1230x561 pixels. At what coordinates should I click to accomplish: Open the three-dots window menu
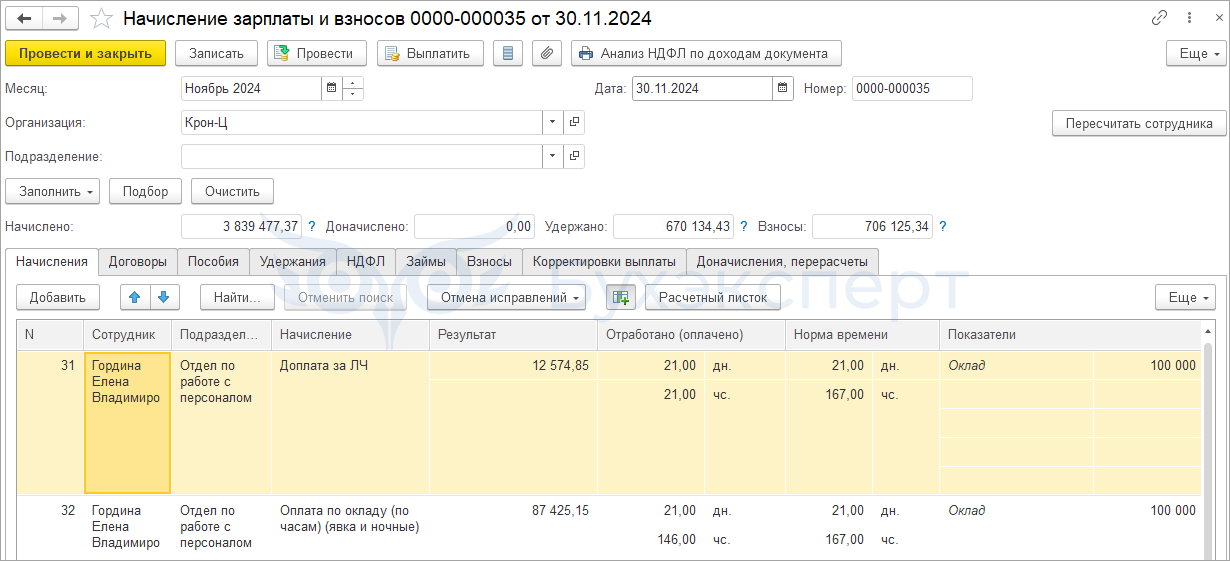click(x=1188, y=18)
